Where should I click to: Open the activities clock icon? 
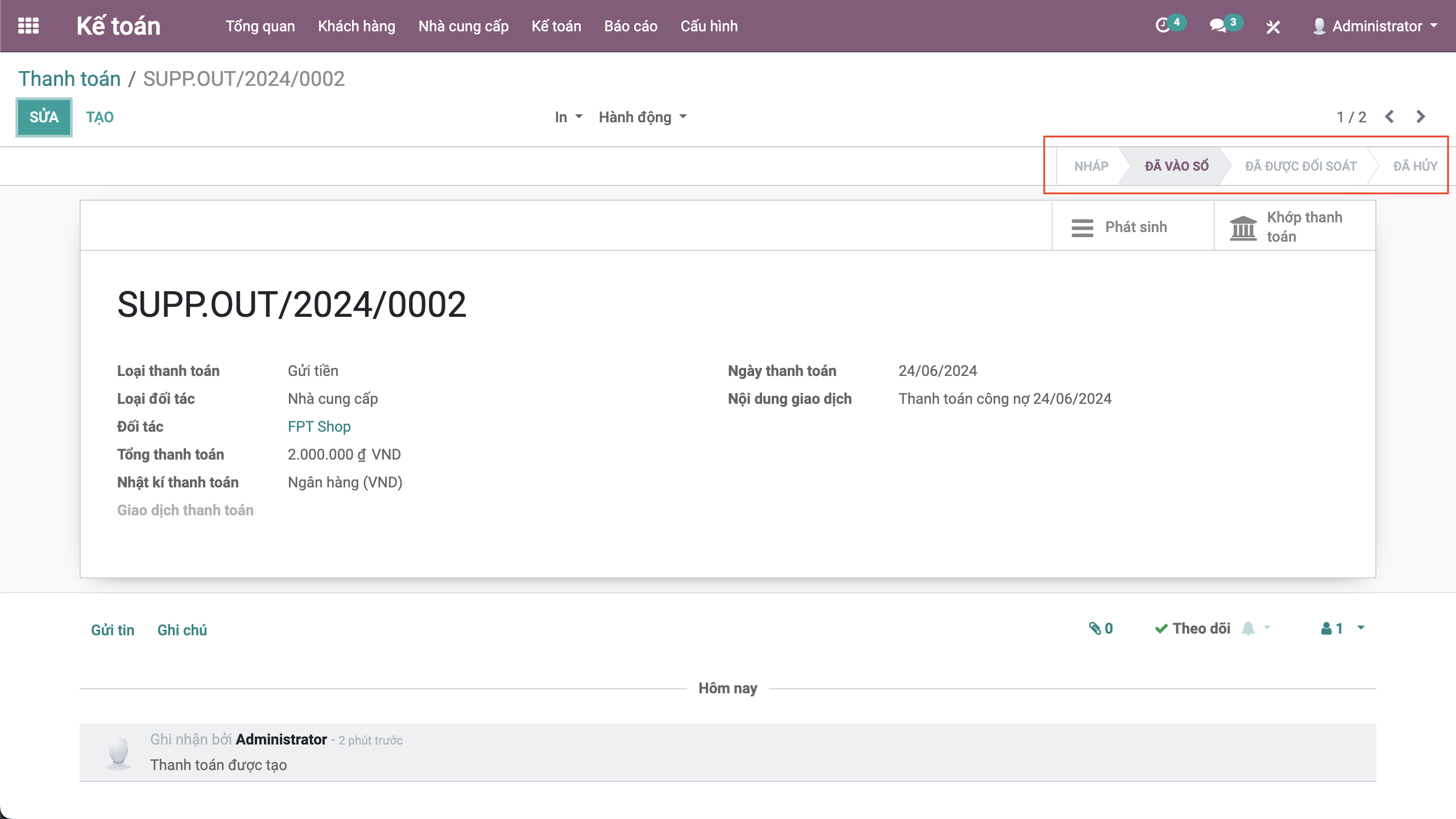tap(1163, 26)
